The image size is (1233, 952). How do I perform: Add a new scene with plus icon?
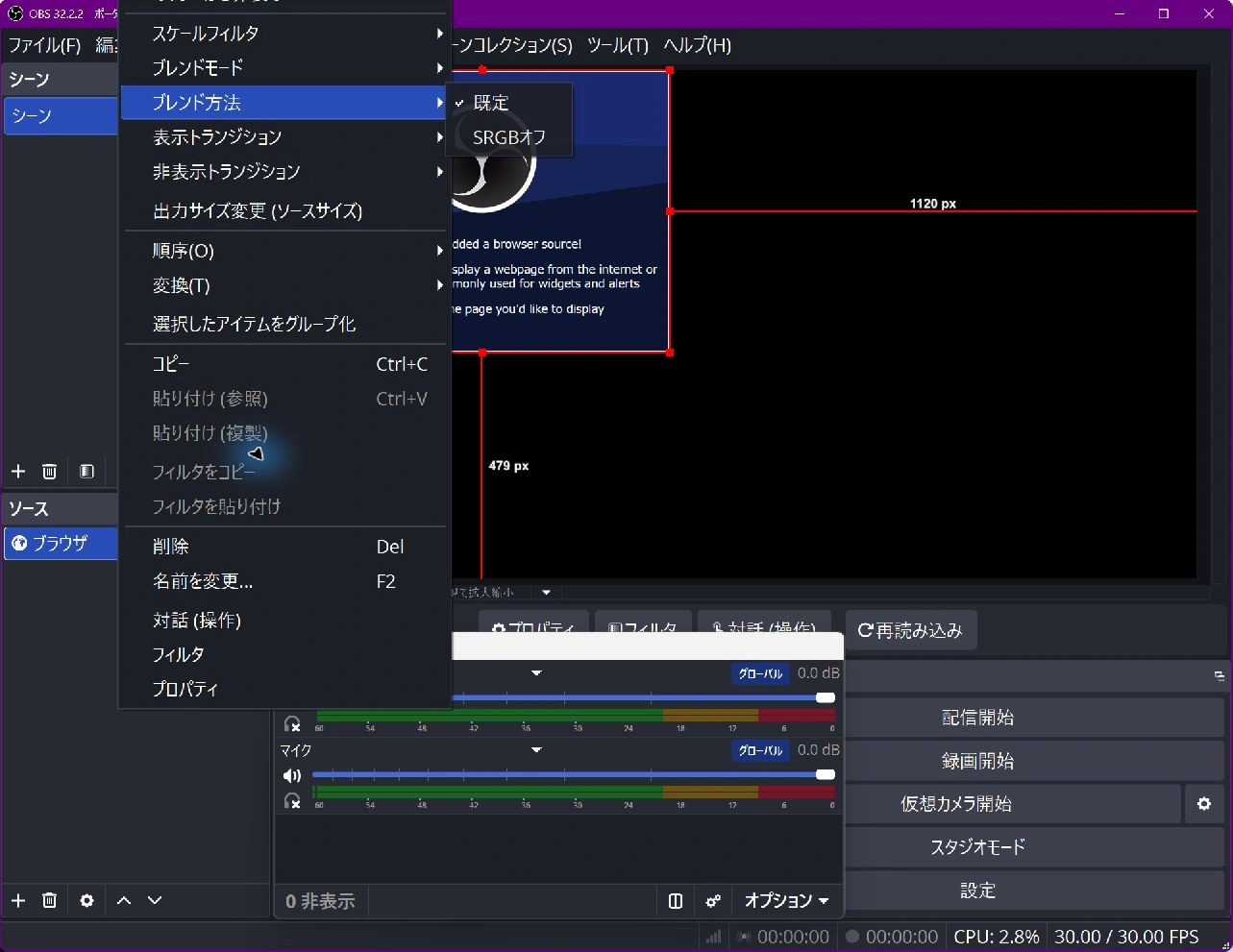(18, 471)
